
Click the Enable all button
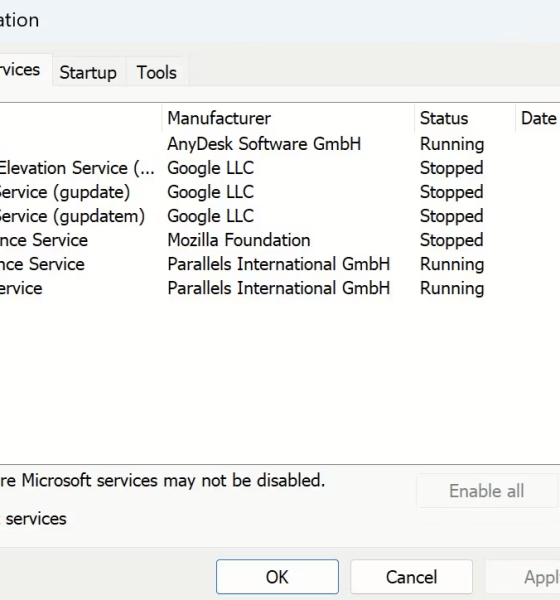point(487,491)
